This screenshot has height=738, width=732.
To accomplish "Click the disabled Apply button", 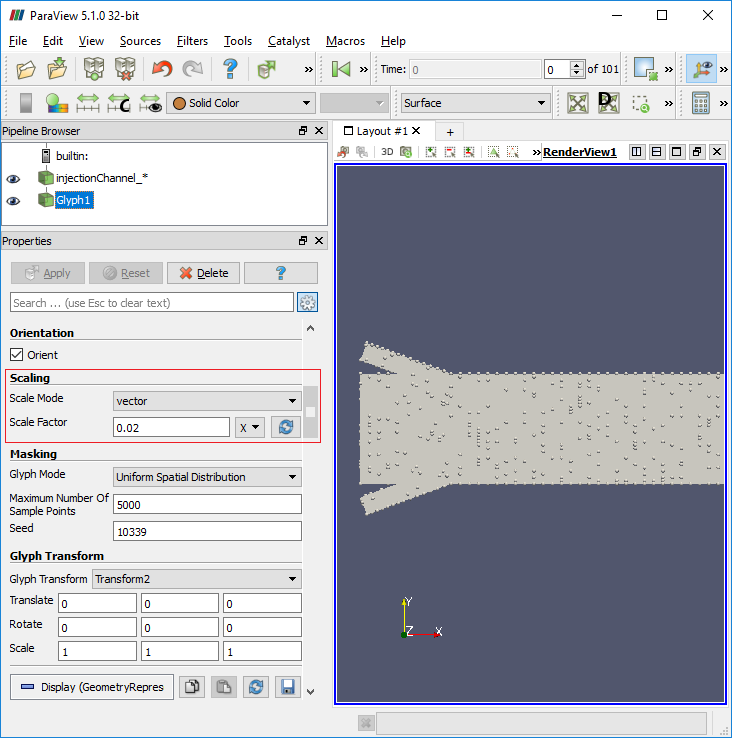I will [x=48, y=273].
